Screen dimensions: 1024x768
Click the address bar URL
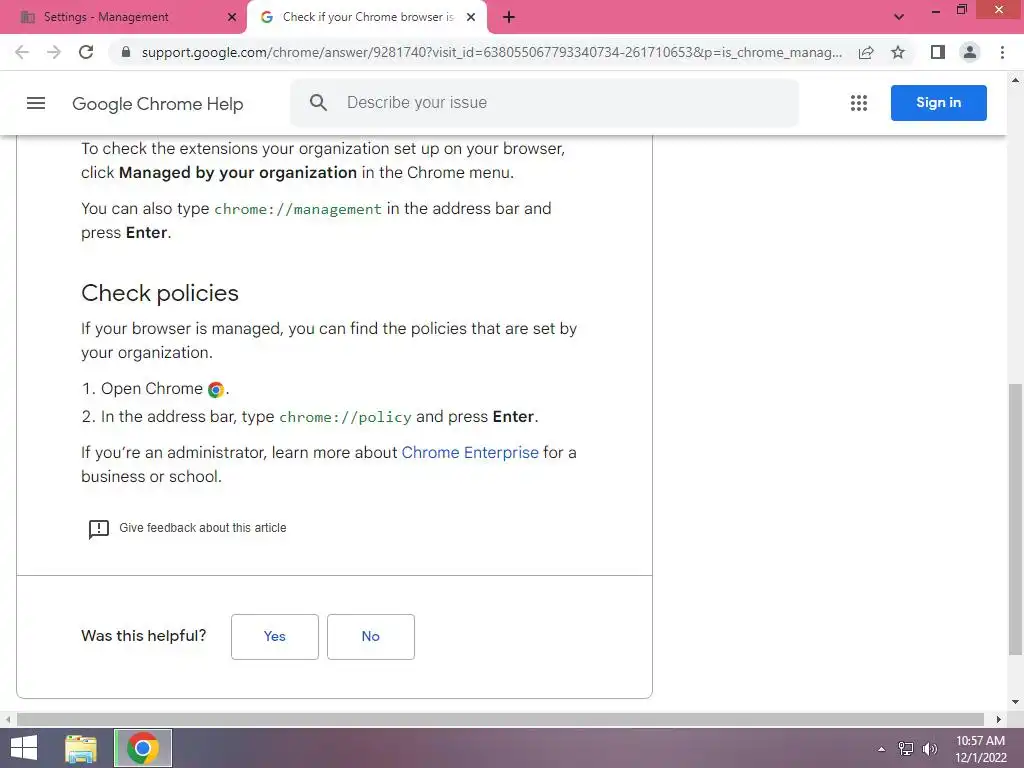[491, 52]
